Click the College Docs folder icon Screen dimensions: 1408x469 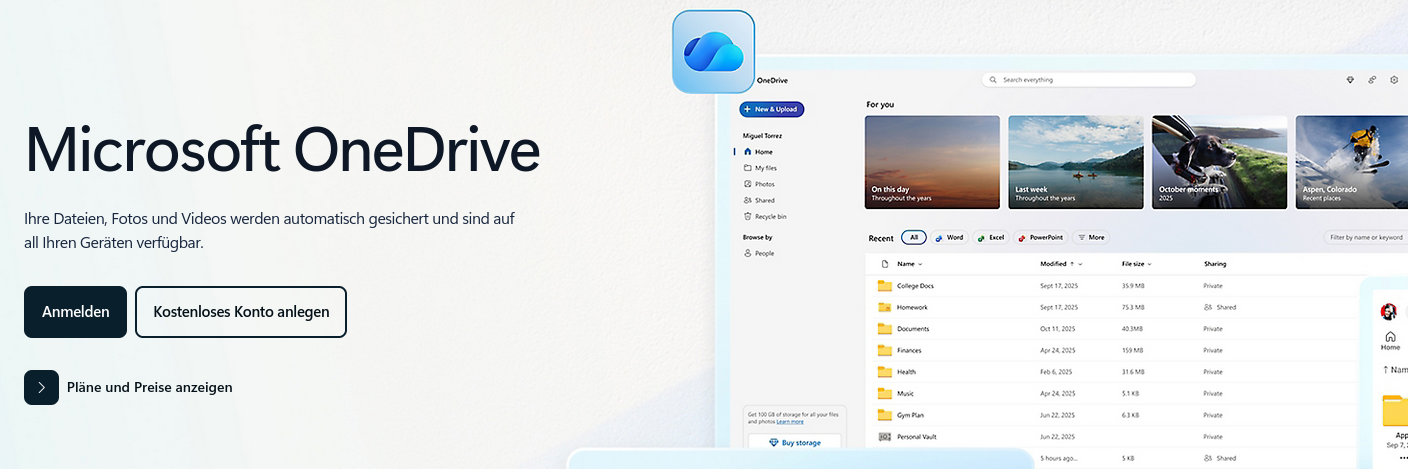coord(884,286)
